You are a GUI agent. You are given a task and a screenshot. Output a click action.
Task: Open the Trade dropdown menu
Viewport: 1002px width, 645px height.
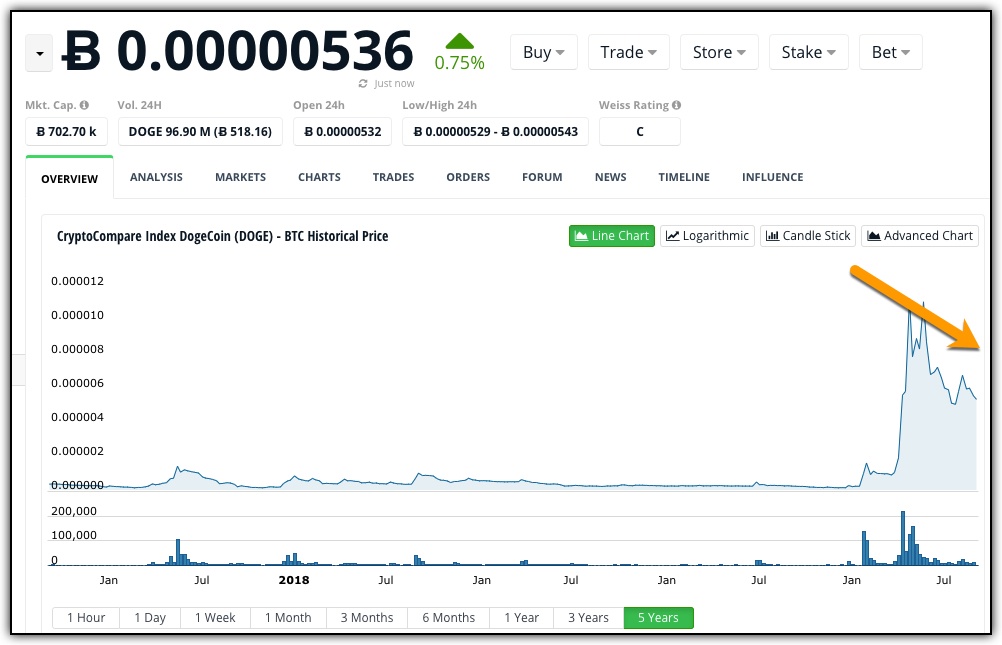pyautogui.click(x=628, y=52)
